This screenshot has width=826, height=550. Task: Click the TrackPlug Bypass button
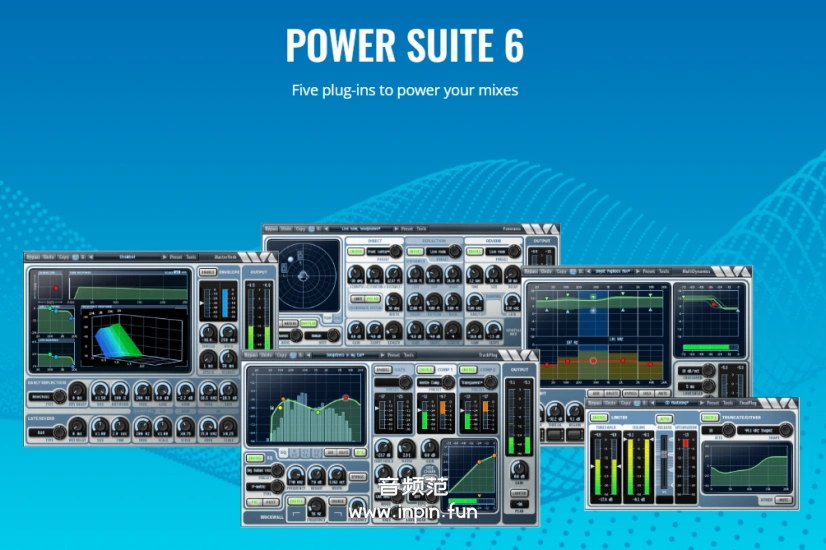[x=250, y=355]
